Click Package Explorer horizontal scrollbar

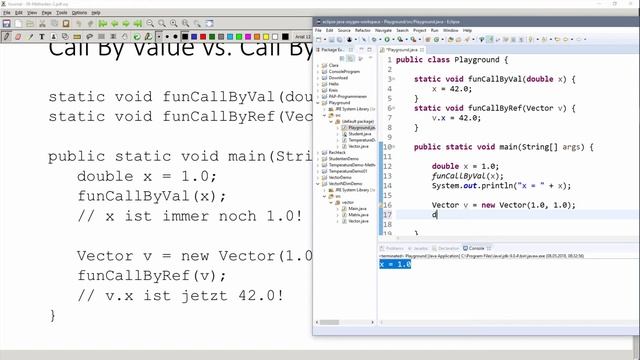[329, 322]
